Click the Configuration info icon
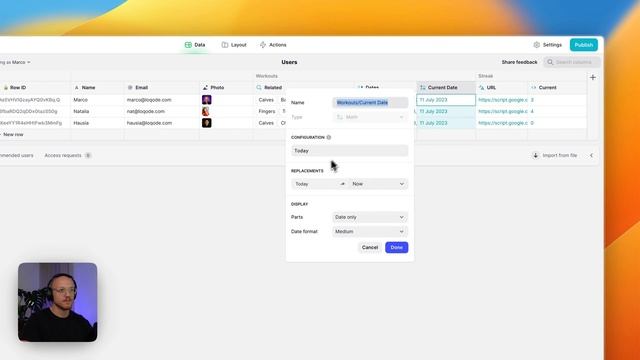The height and width of the screenshot is (360, 640). tap(329, 138)
